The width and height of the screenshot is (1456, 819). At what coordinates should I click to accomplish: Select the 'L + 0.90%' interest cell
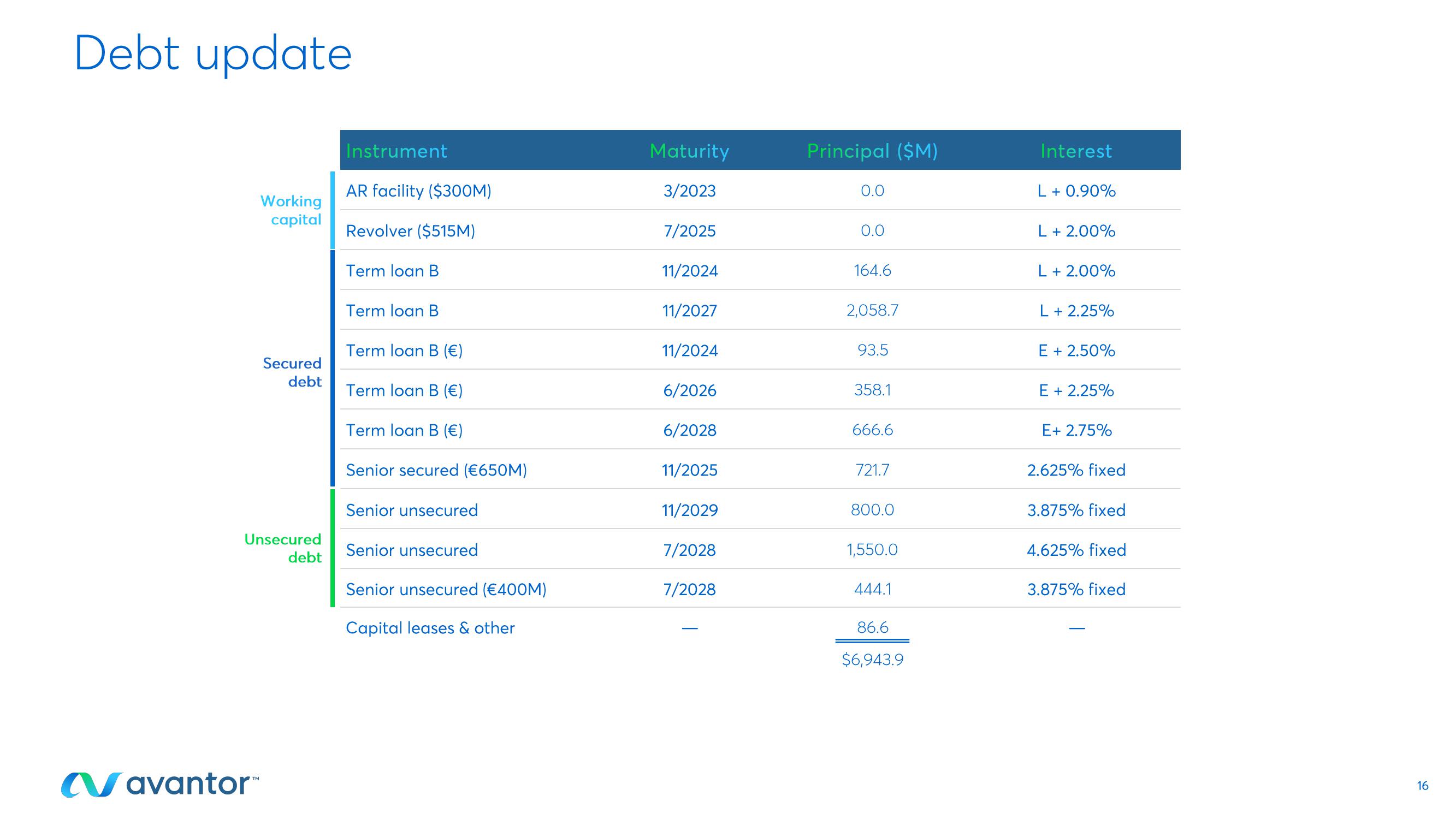point(1076,191)
